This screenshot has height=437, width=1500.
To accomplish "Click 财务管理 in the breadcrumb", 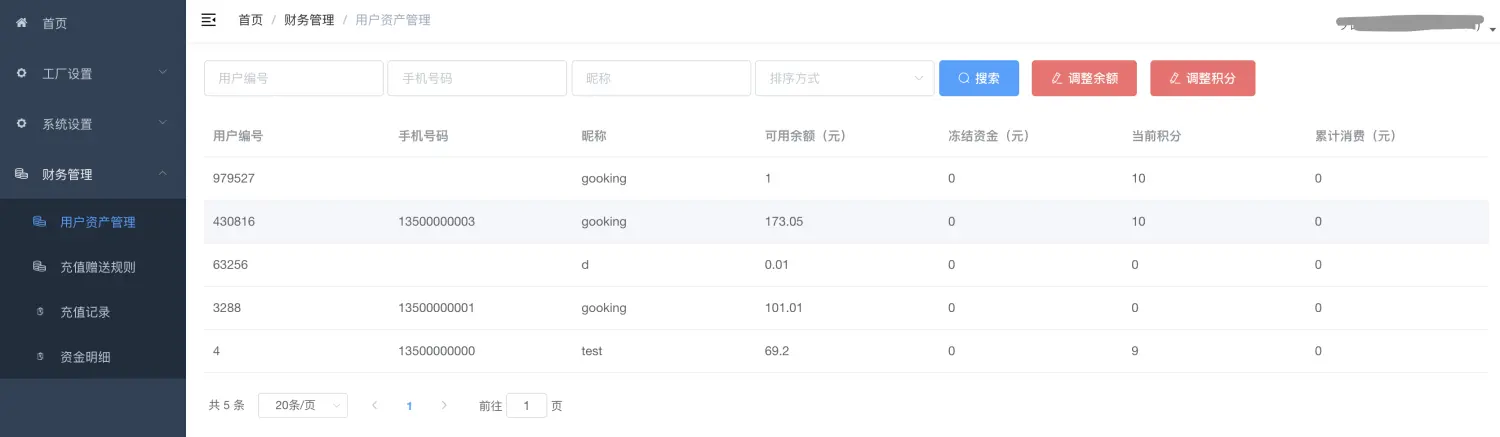I will click(x=309, y=20).
